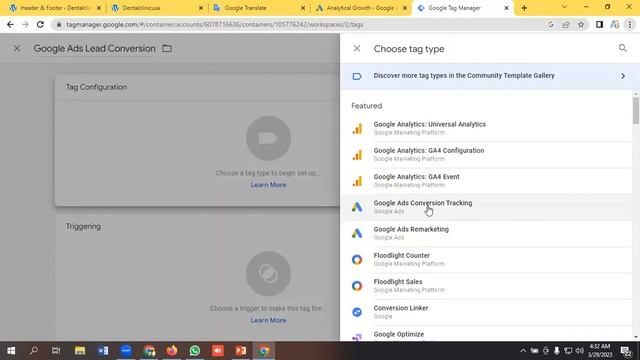Edit the Google Ads Lead Conversion tag name
The image size is (640, 360).
click(x=94, y=49)
